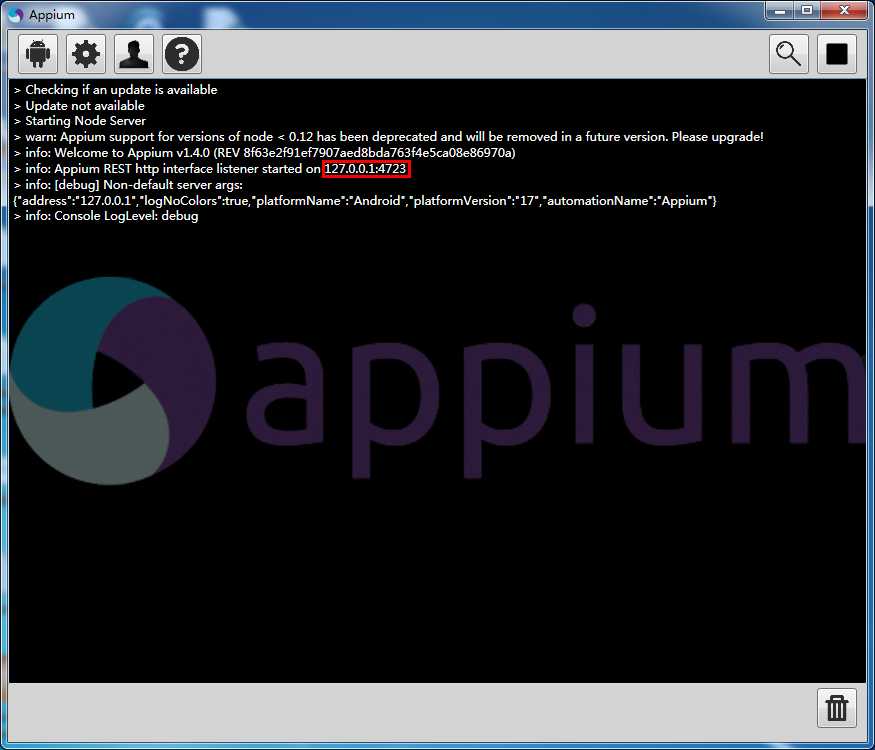
Task: Click the "Console LogLevel: debug" log line
Action: coord(106,216)
